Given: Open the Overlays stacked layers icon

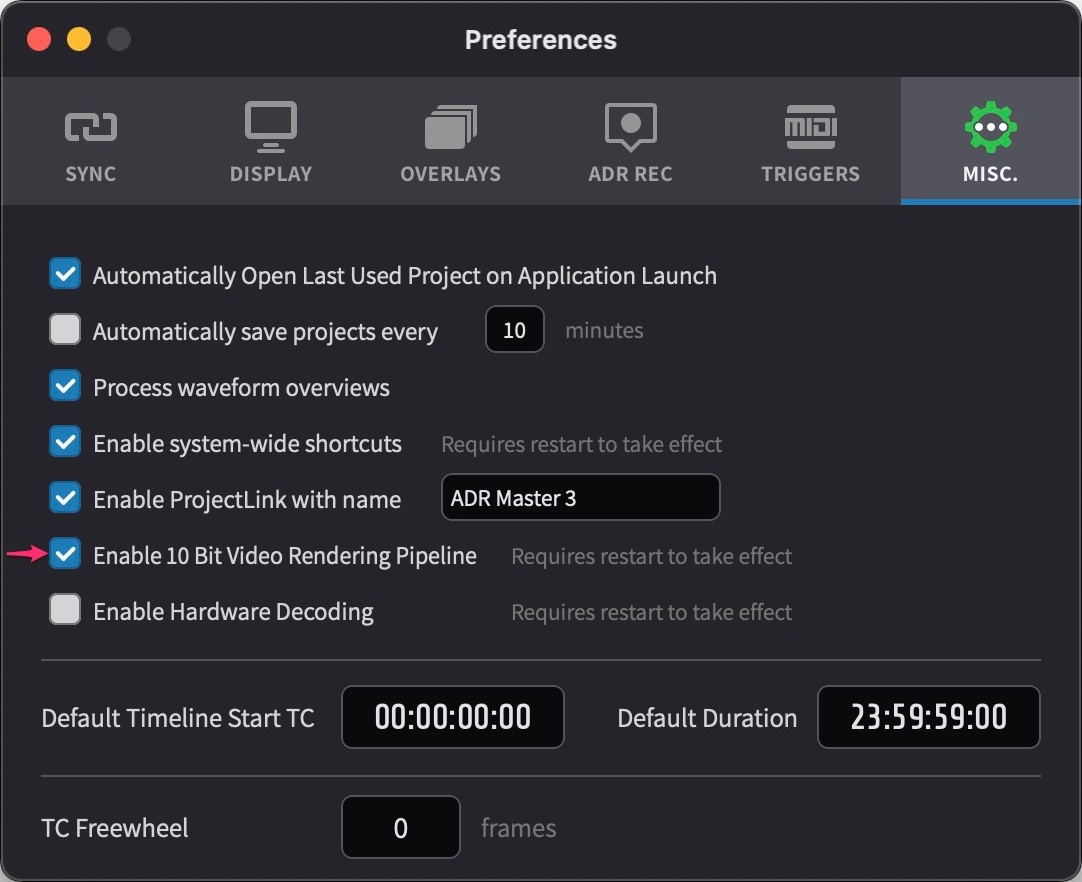Looking at the screenshot, I should coord(451,127).
